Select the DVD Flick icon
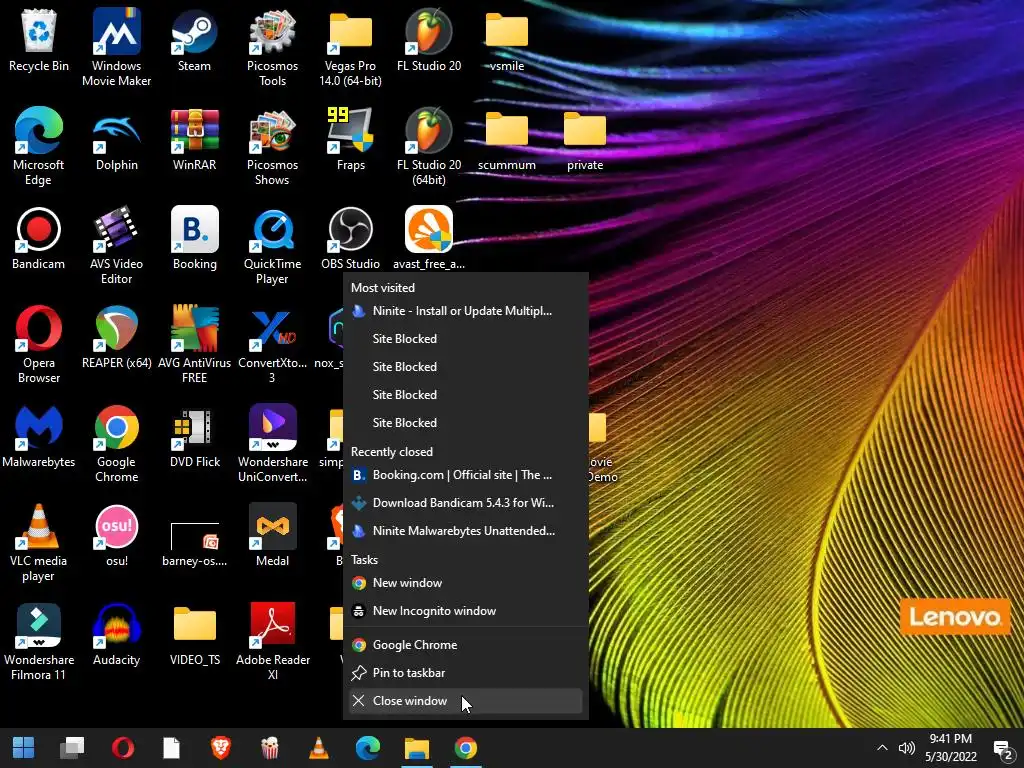The height and width of the screenshot is (768, 1024). (194, 437)
